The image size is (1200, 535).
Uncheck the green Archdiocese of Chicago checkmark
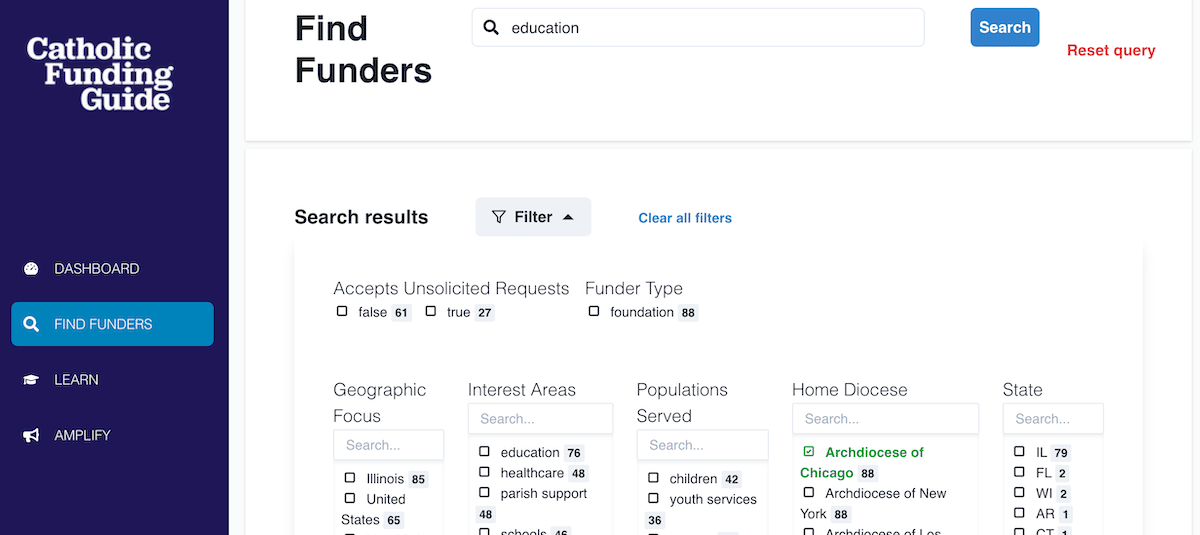point(809,452)
